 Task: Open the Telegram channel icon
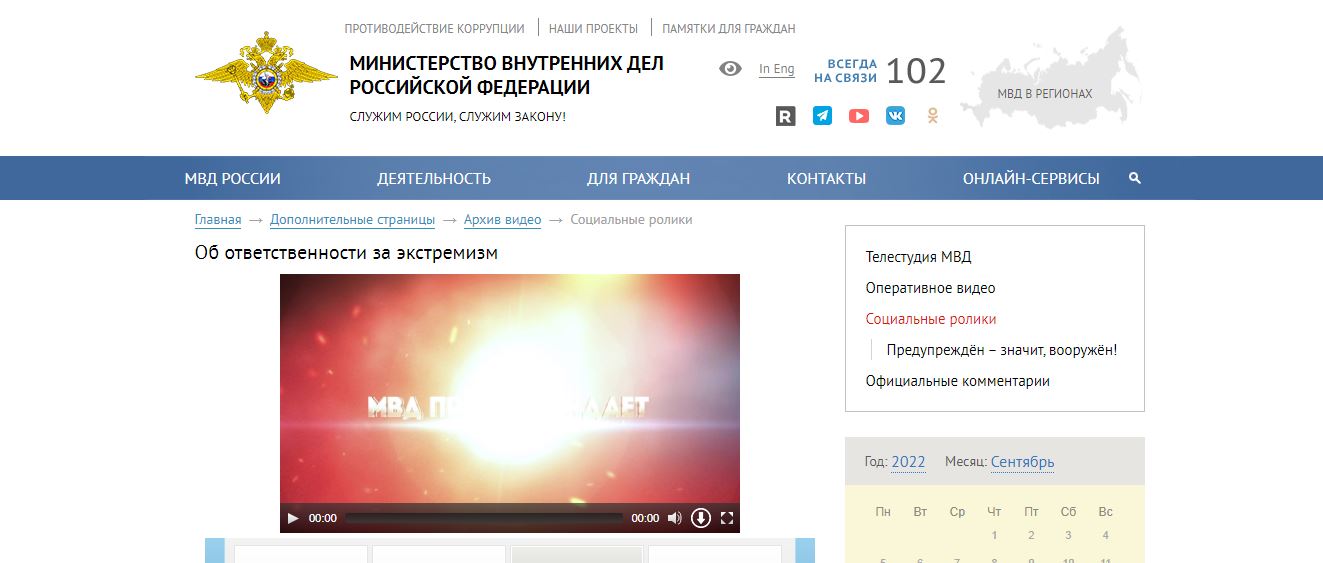pos(822,116)
